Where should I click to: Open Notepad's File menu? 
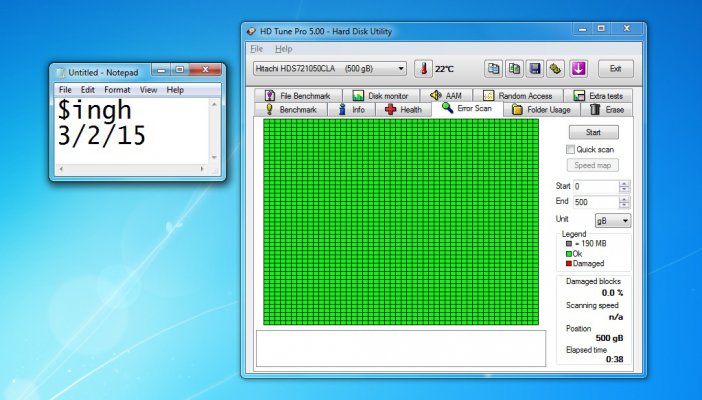tap(65, 90)
